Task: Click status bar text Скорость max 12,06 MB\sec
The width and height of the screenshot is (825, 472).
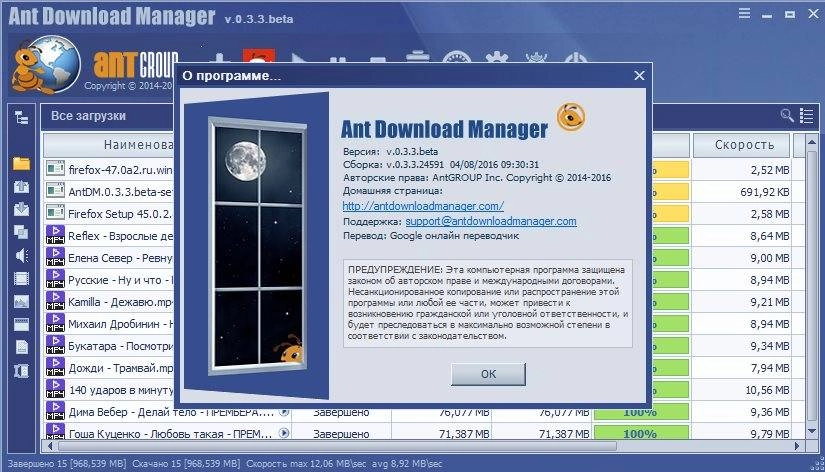Action: click(307, 464)
